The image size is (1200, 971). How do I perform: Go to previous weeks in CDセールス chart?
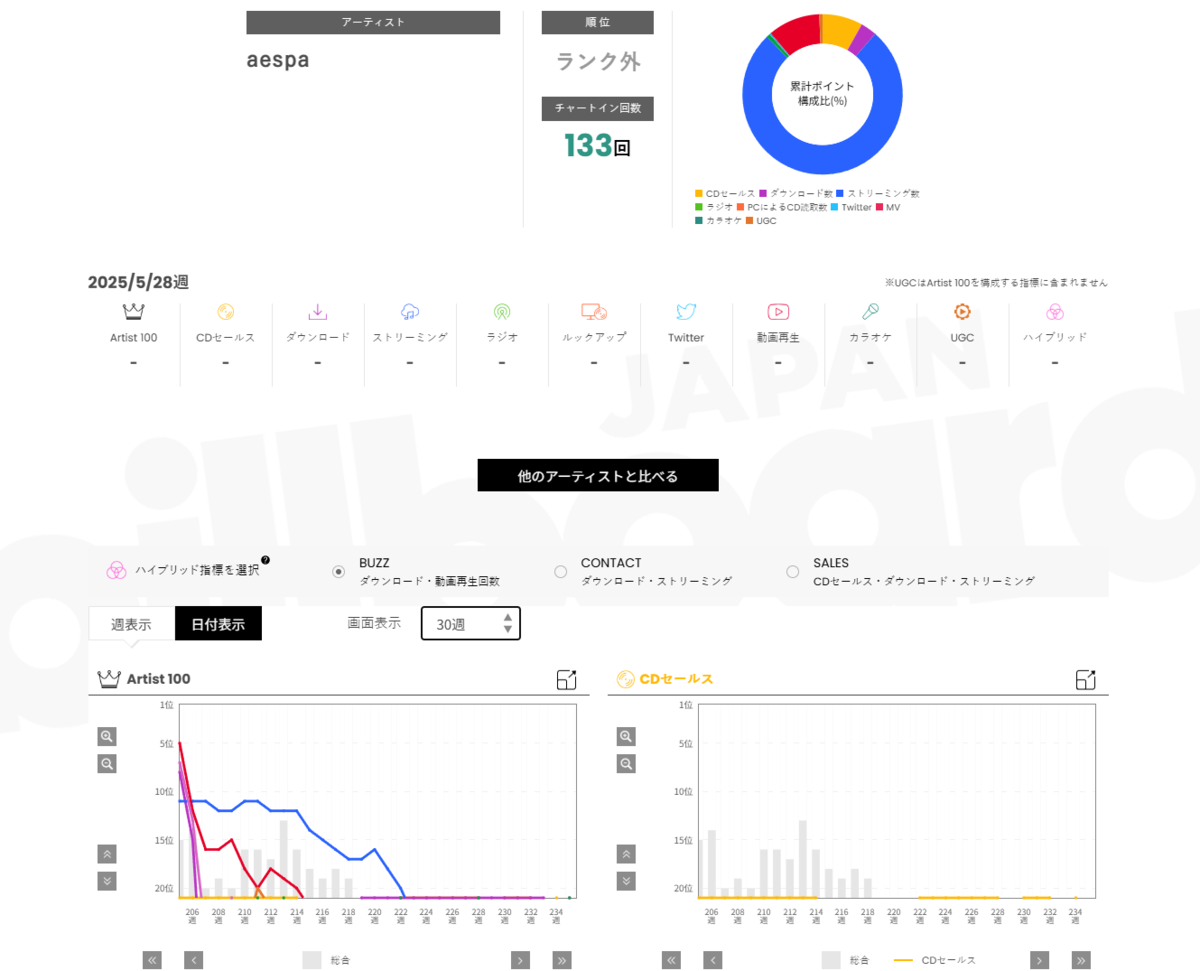point(713,960)
